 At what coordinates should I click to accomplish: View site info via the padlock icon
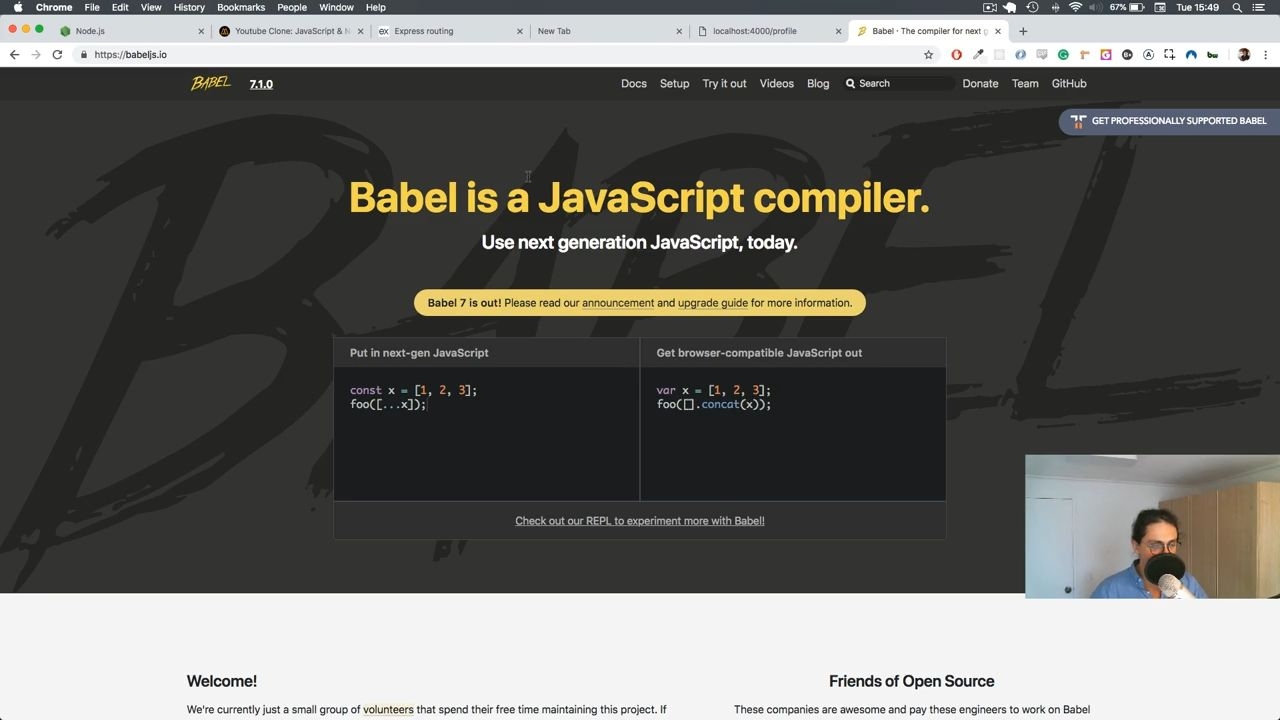click(x=84, y=55)
